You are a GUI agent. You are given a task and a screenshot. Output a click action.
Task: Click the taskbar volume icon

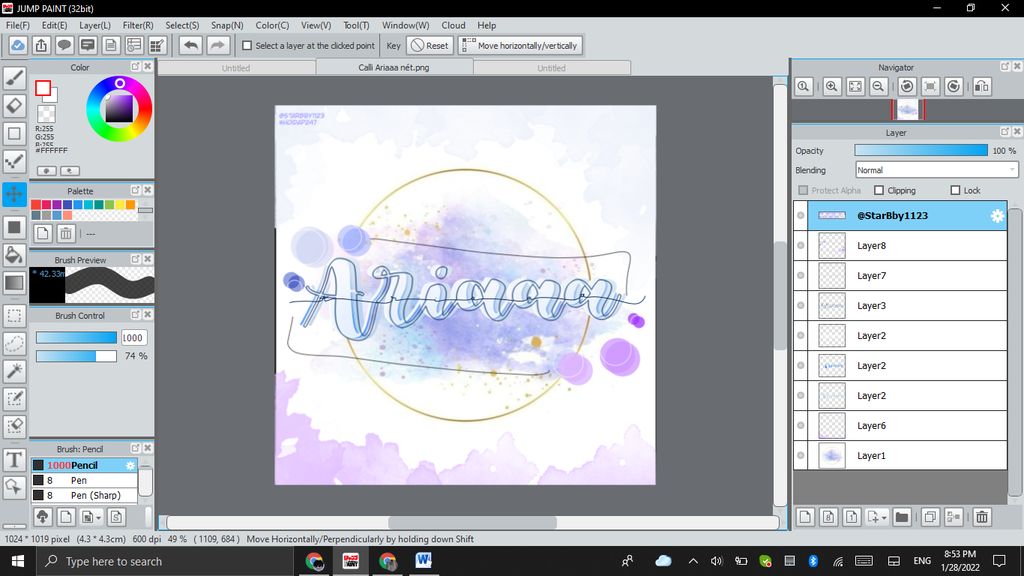pyautogui.click(x=716, y=561)
